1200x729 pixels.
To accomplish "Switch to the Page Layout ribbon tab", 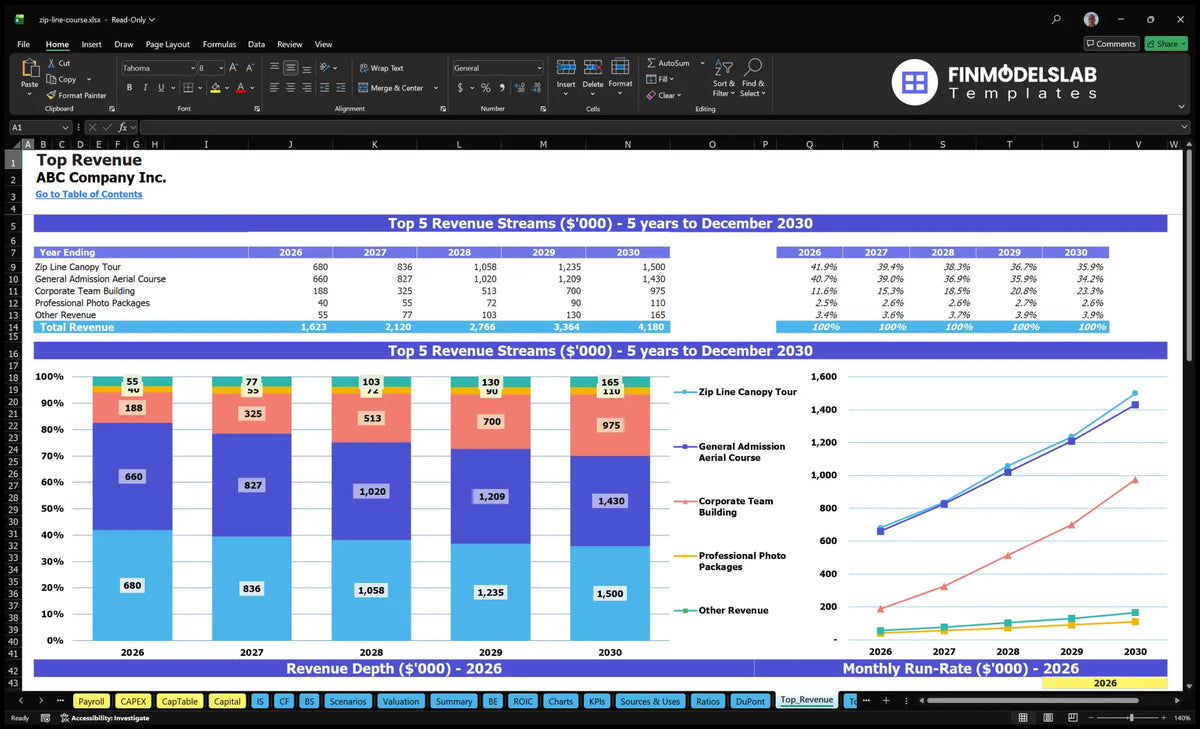I will 167,44.
